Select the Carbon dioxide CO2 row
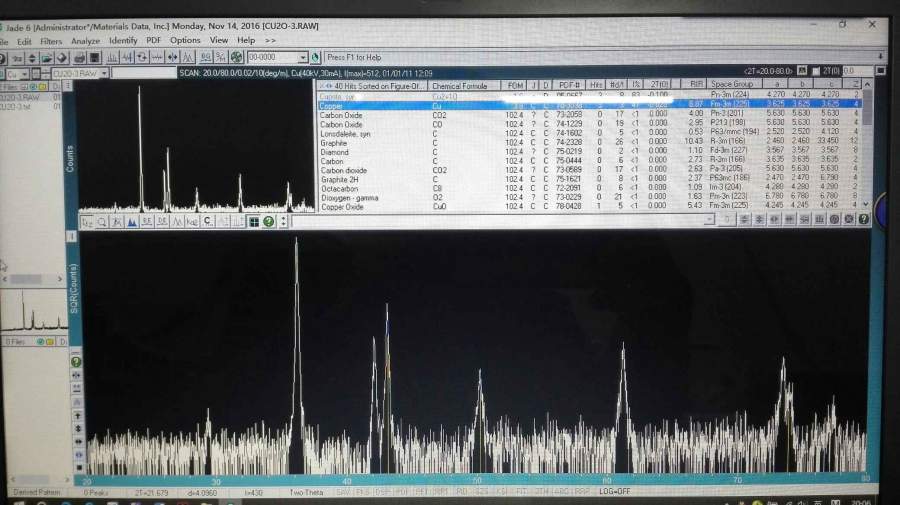This screenshot has width=900, height=505. [x=589, y=170]
